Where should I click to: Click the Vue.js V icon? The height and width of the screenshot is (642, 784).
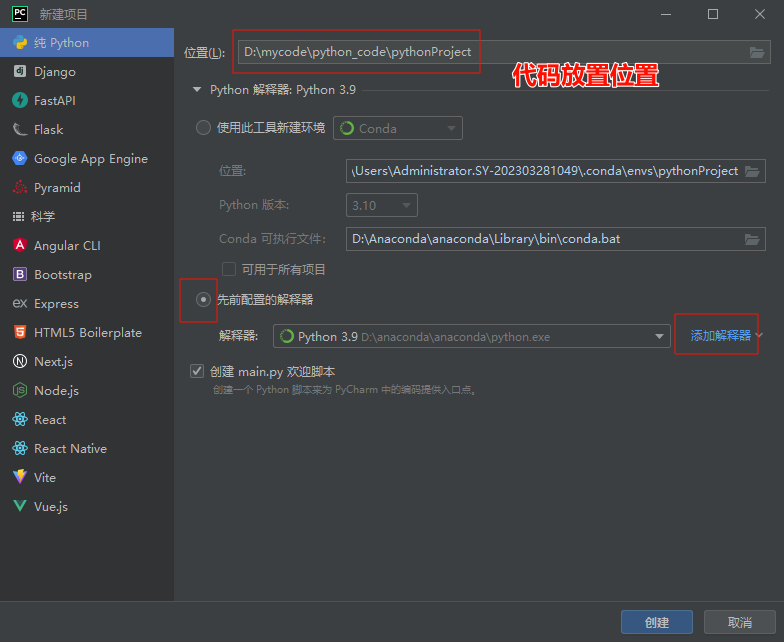pos(20,506)
